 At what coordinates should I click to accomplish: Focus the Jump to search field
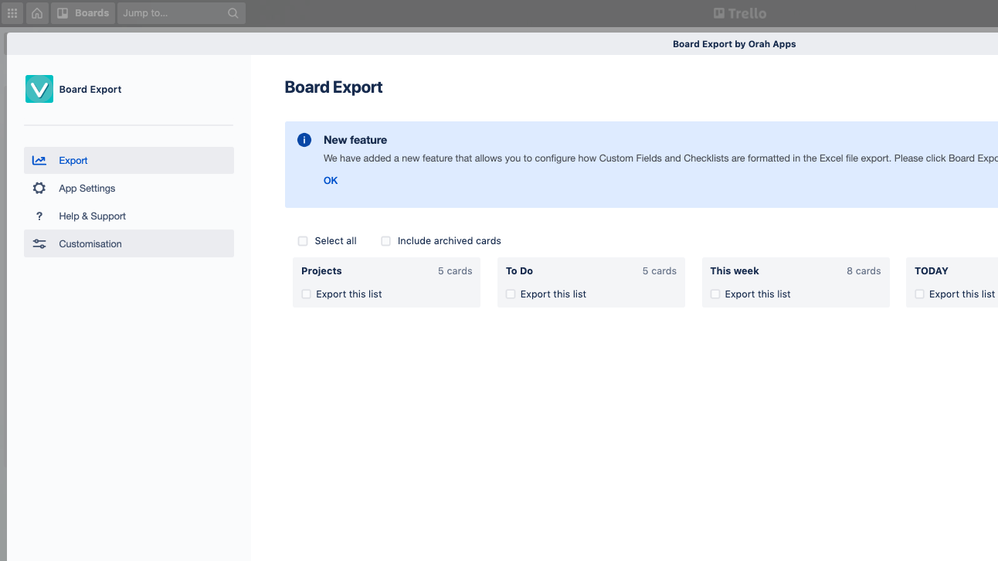point(181,13)
